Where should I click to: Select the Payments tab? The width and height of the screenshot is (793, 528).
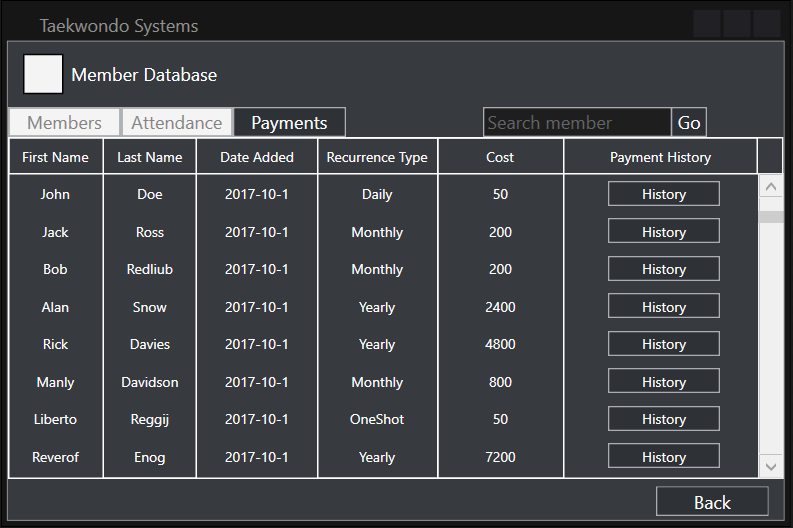click(x=289, y=123)
